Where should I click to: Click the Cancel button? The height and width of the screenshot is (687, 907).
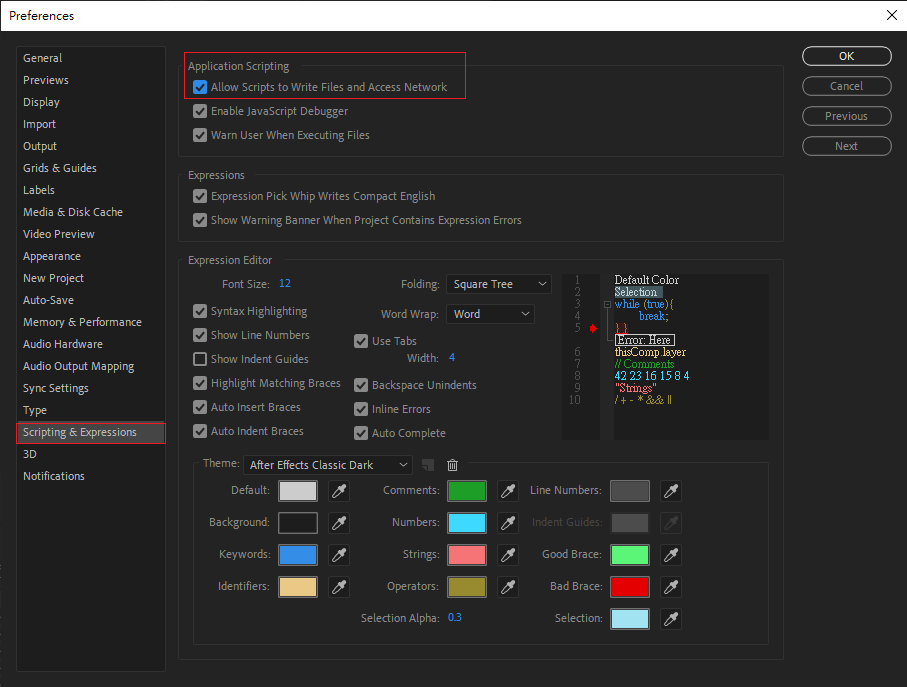point(846,86)
